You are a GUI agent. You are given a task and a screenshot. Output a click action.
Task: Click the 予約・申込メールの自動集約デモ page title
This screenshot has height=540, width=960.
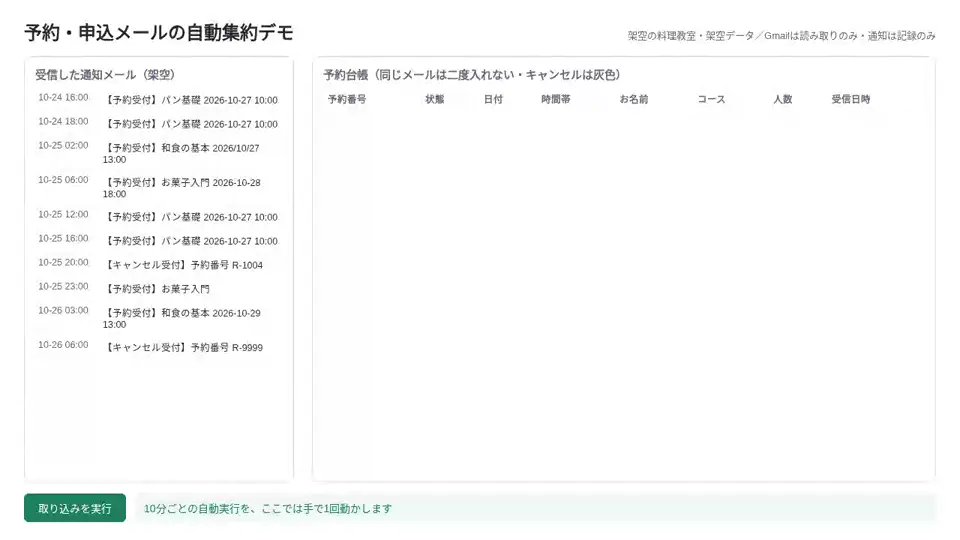pos(159,32)
